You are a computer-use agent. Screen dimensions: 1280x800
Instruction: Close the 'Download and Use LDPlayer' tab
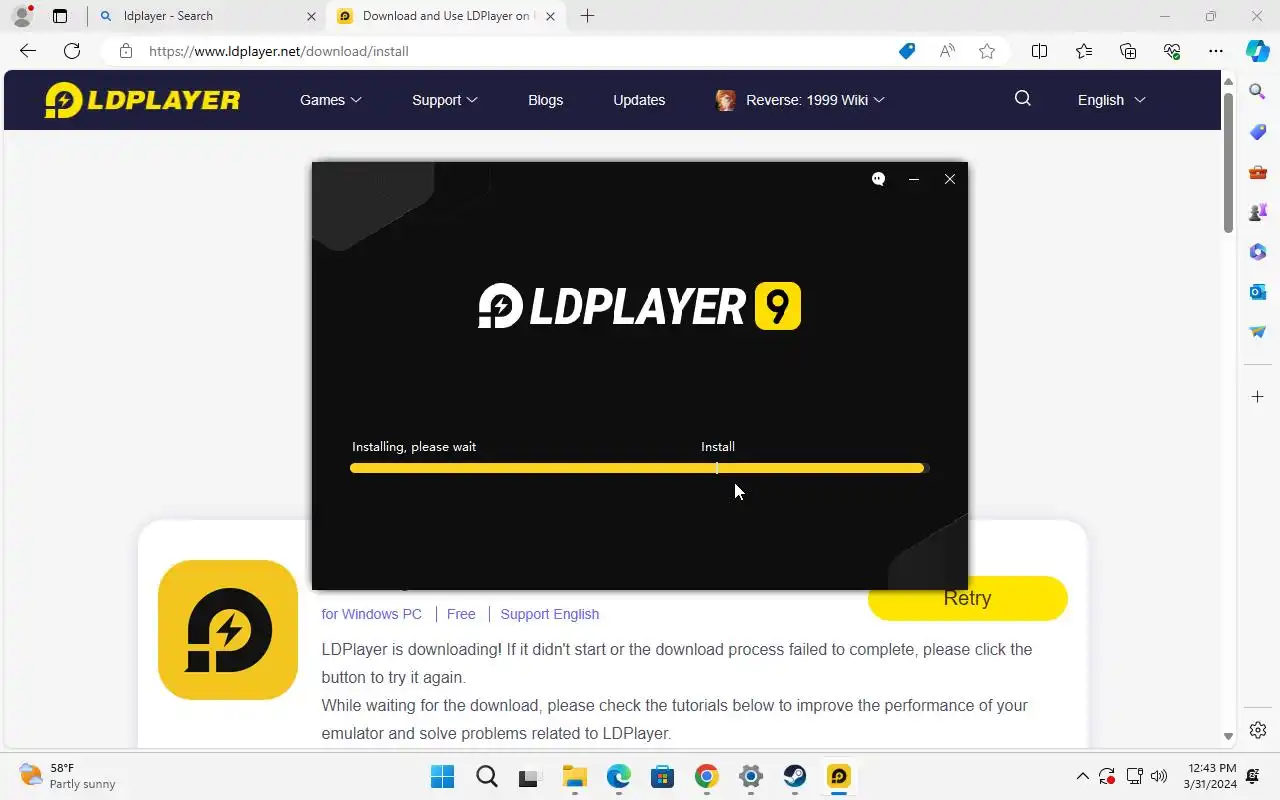point(550,16)
